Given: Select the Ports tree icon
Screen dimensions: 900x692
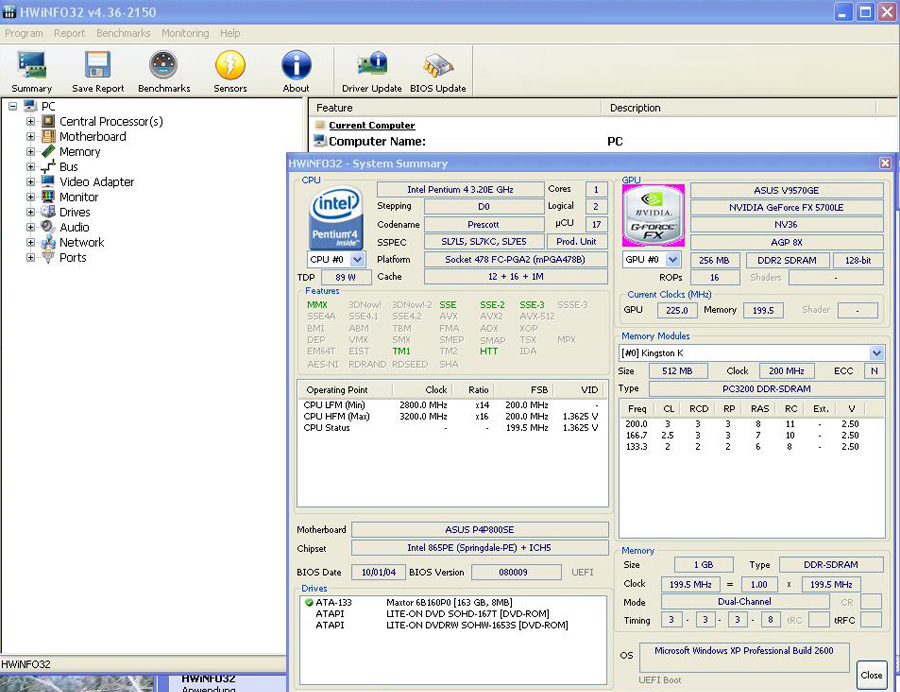Looking at the screenshot, I should pos(49,257).
